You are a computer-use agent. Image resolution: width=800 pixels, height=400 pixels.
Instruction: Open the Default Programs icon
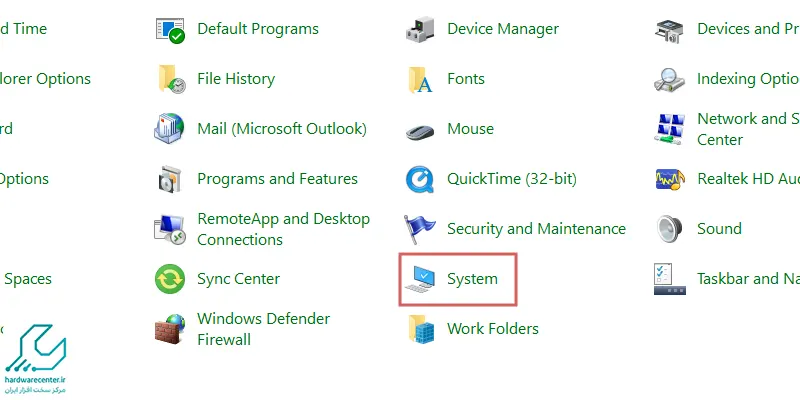click(170, 30)
